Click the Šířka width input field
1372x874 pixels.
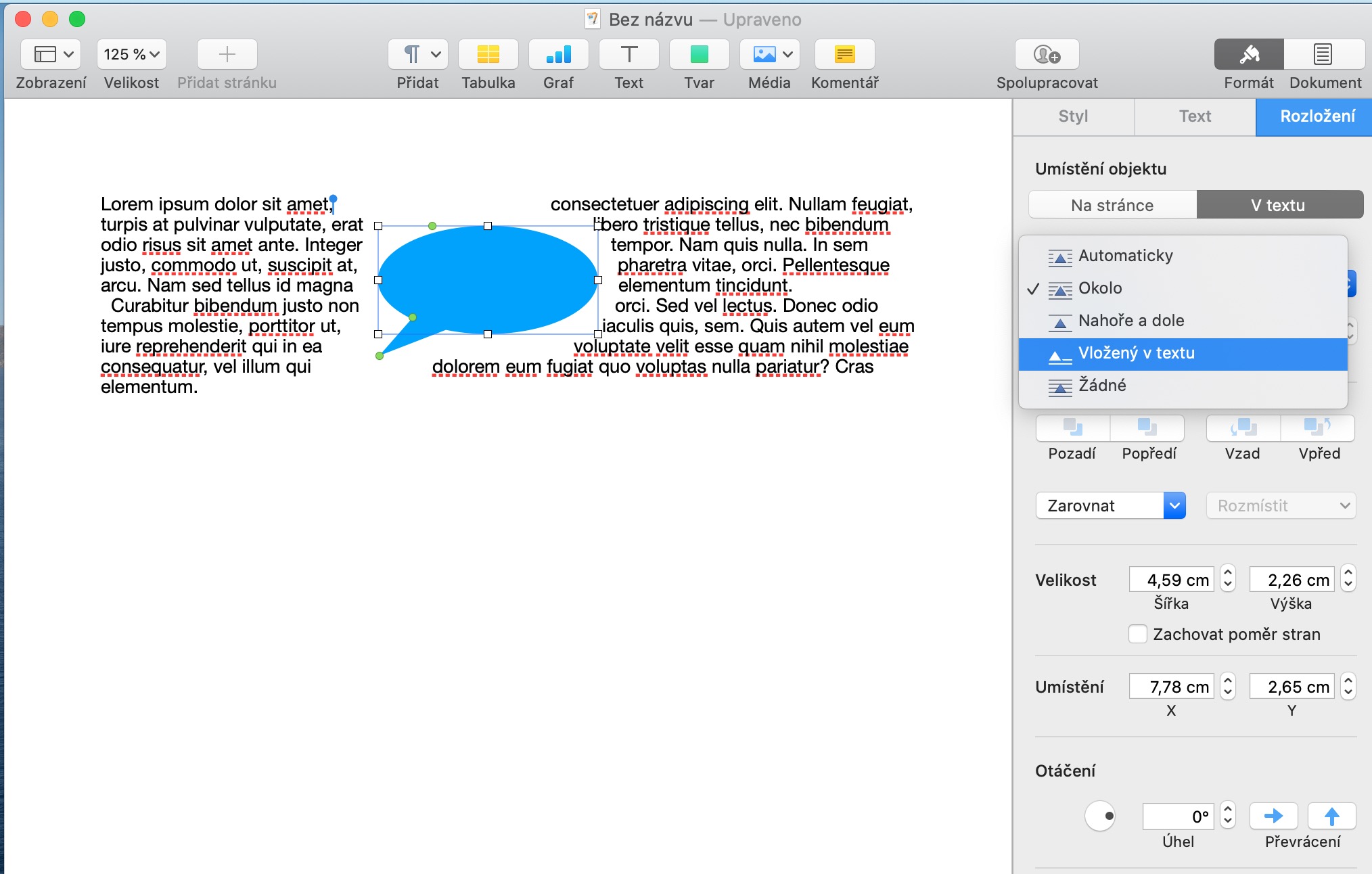tap(1171, 580)
